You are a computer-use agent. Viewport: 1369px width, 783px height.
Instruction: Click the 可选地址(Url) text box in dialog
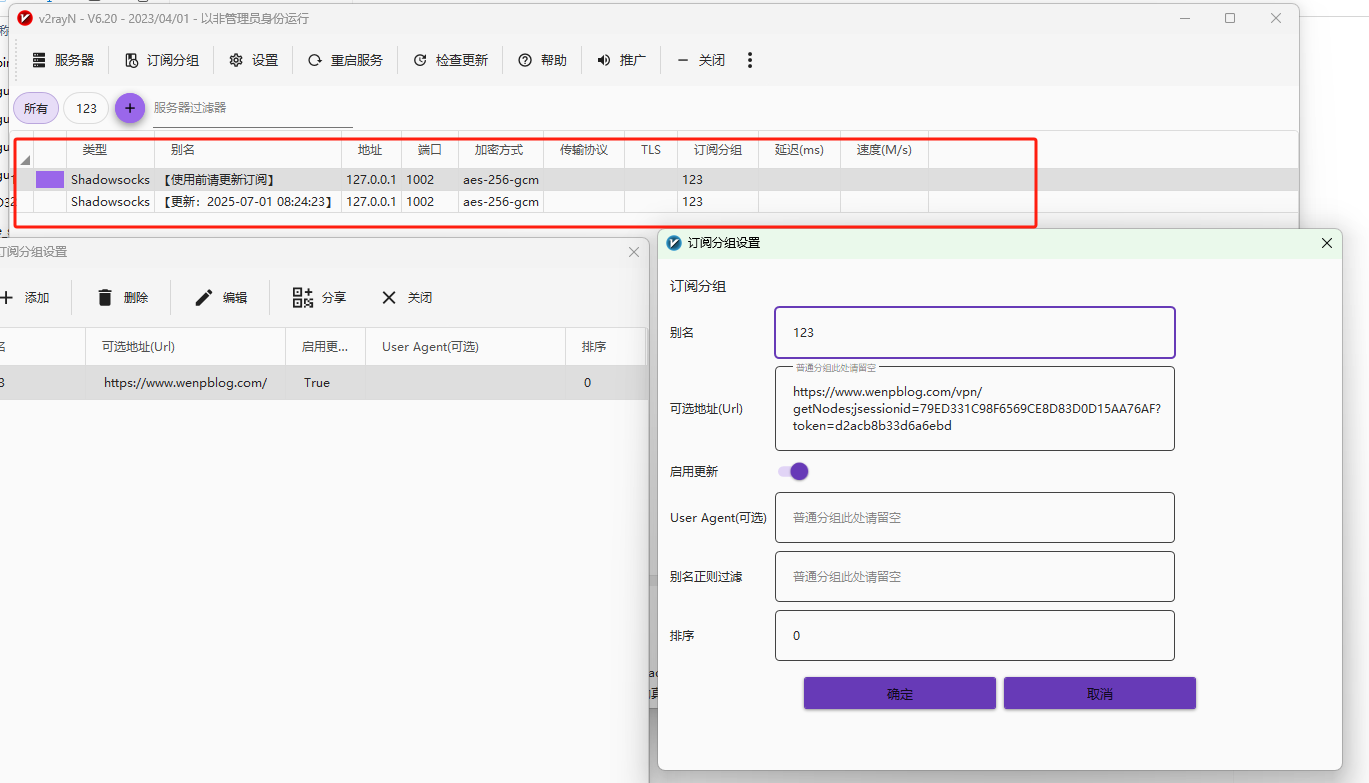tap(975, 408)
